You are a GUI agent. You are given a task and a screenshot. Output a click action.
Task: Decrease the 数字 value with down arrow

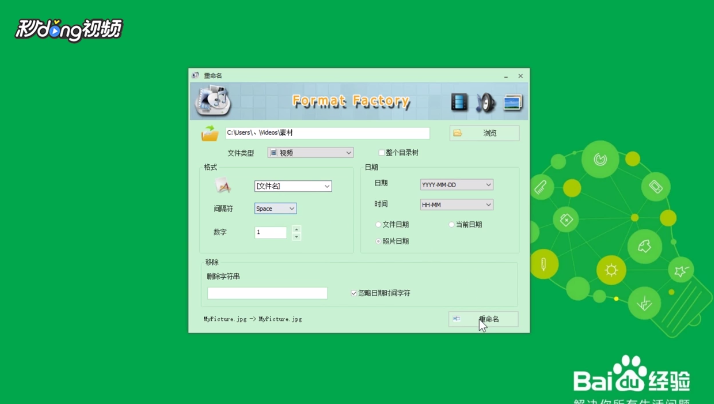click(296, 236)
